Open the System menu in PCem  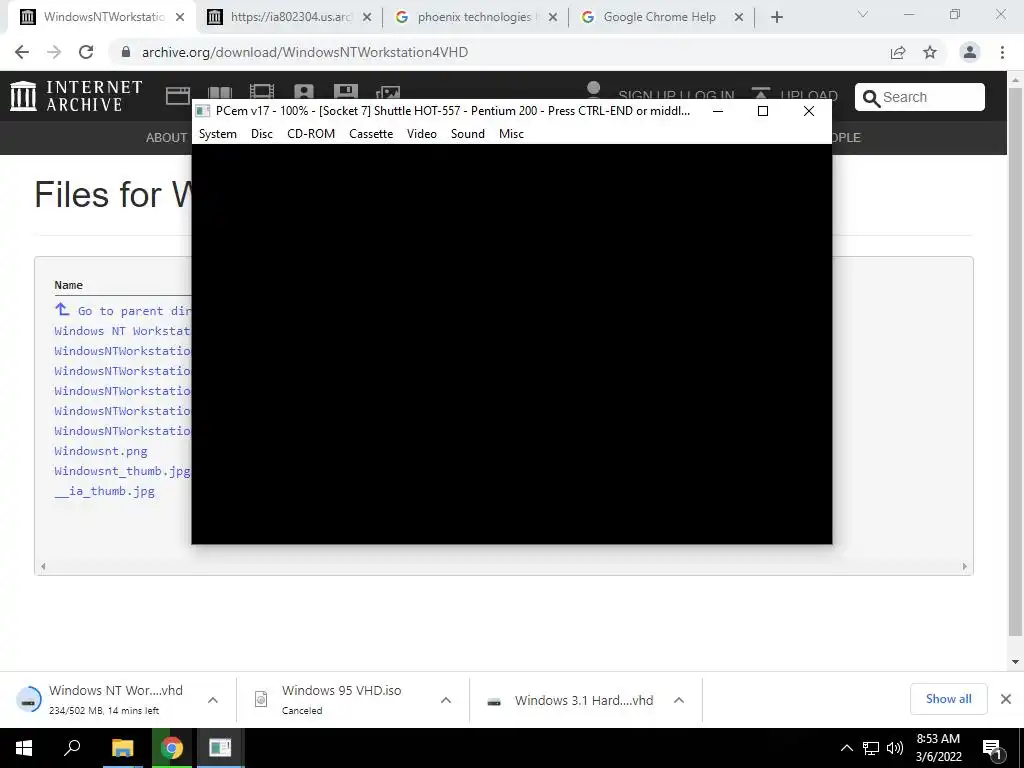click(217, 134)
